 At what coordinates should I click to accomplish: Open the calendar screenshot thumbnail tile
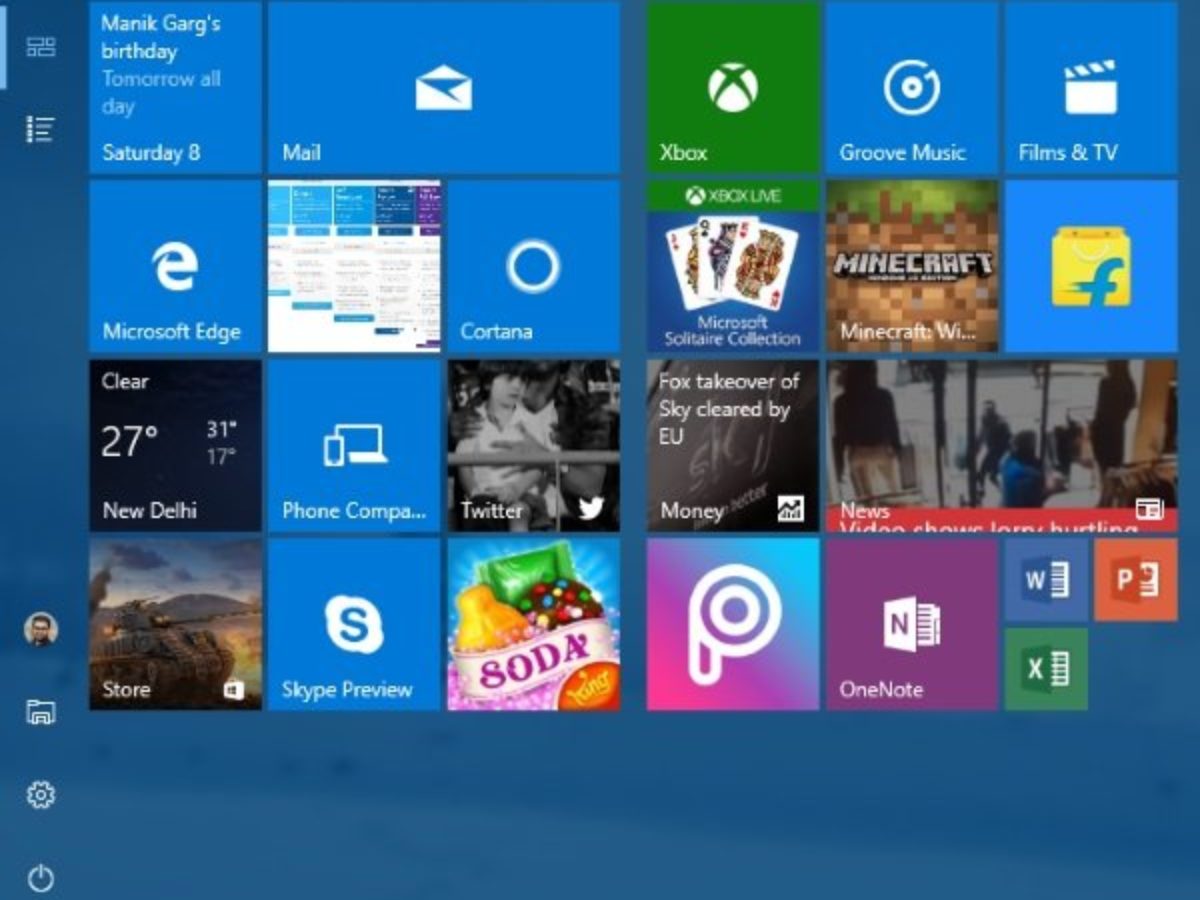click(354, 266)
